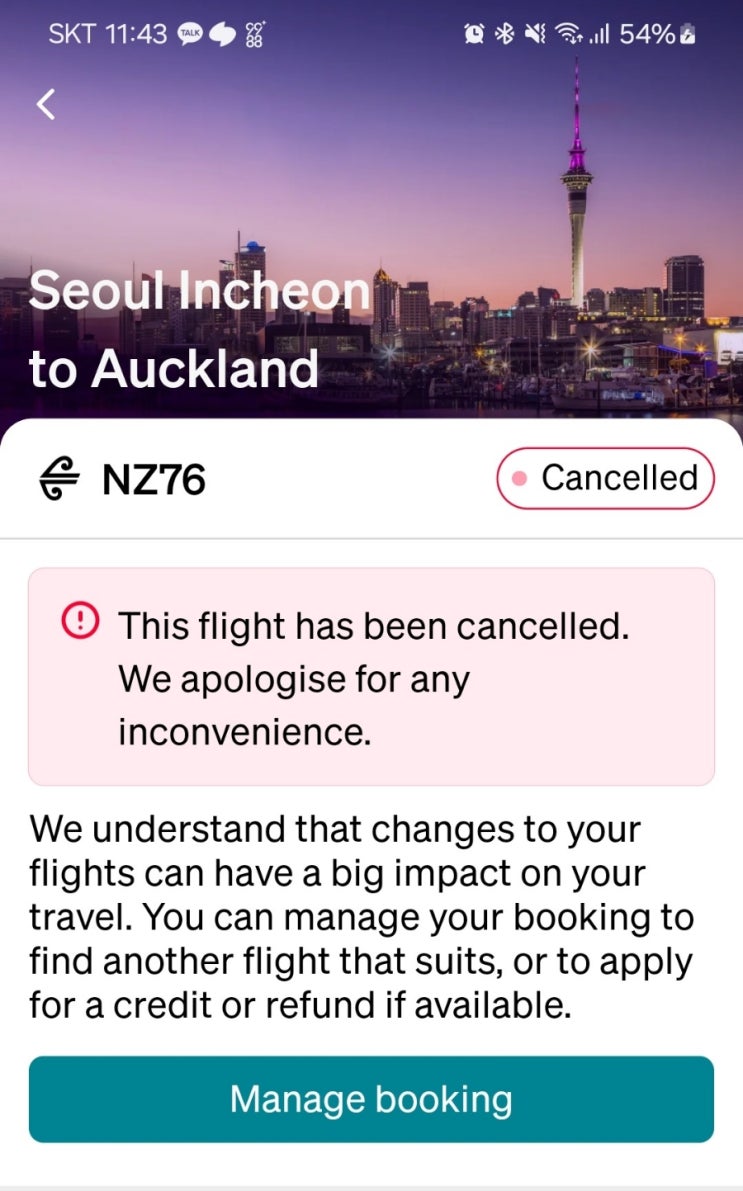Tap the chat bubble notification icon

tap(223, 34)
